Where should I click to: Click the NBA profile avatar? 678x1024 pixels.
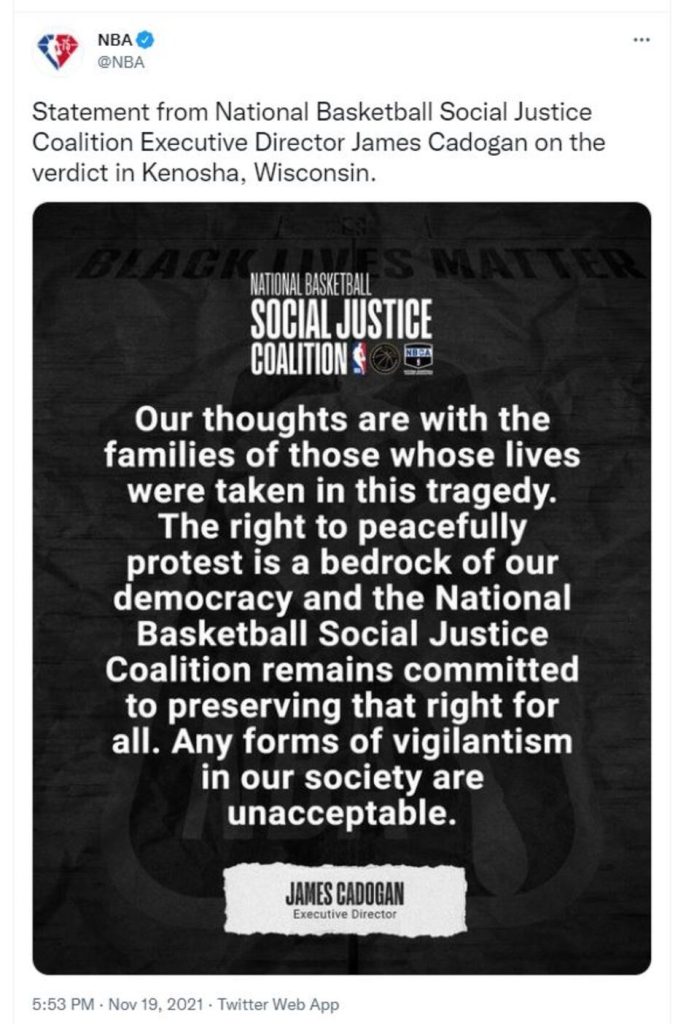coord(56,51)
